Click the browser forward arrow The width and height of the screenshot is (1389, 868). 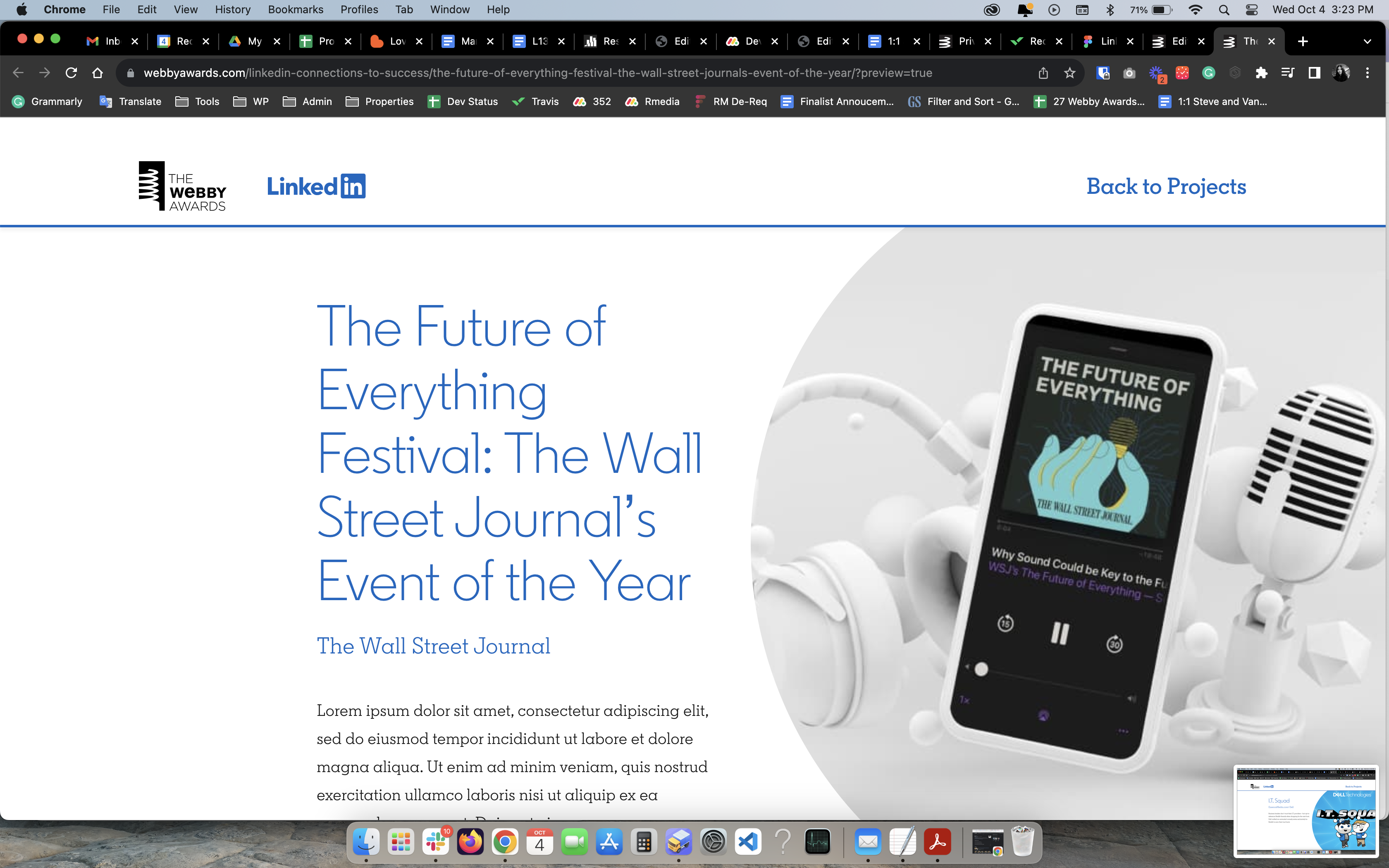click(45, 73)
